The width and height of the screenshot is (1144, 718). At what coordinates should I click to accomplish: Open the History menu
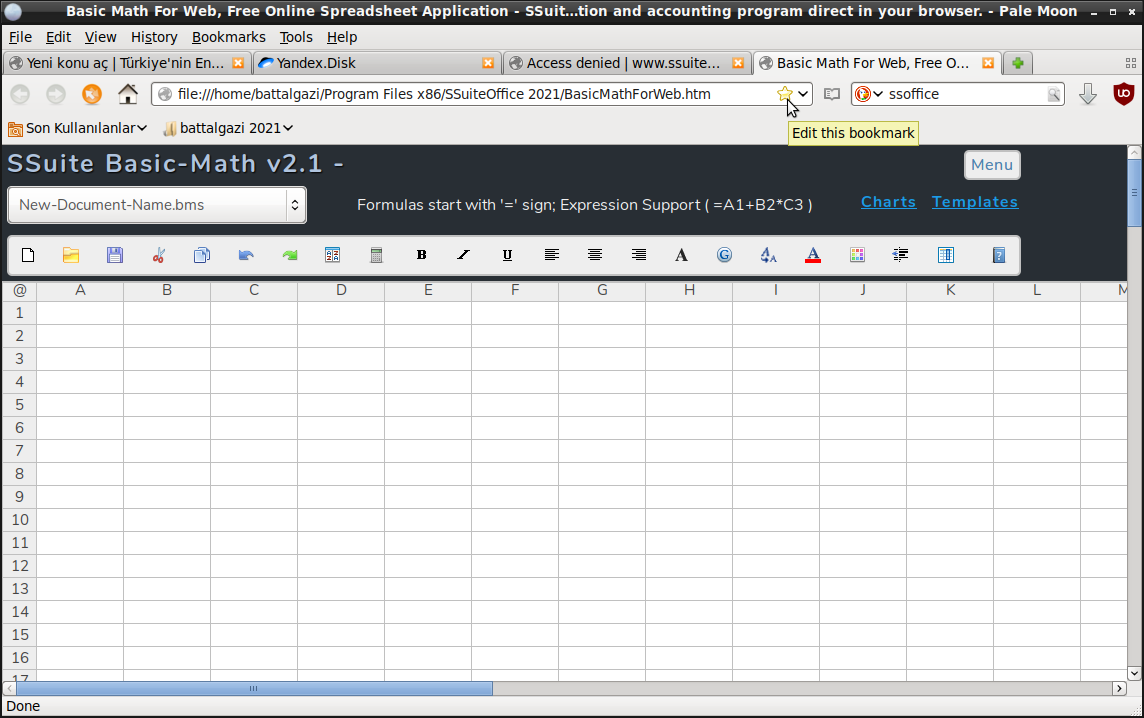point(154,37)
